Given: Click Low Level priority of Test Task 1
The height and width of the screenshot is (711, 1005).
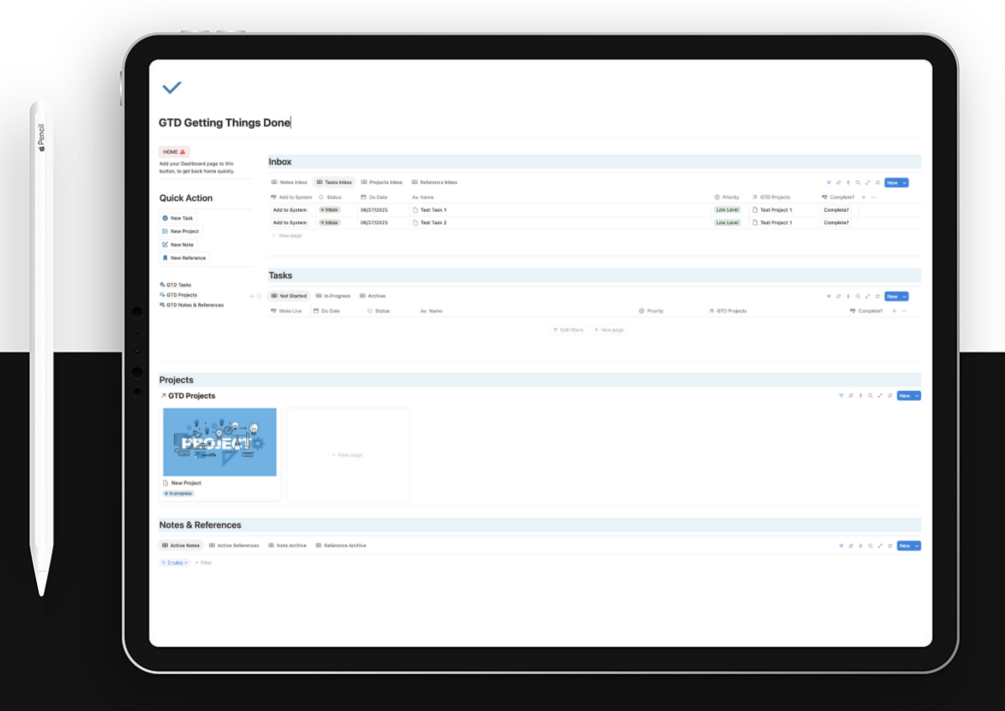Looking at the screenshot, I should point(727,210).
